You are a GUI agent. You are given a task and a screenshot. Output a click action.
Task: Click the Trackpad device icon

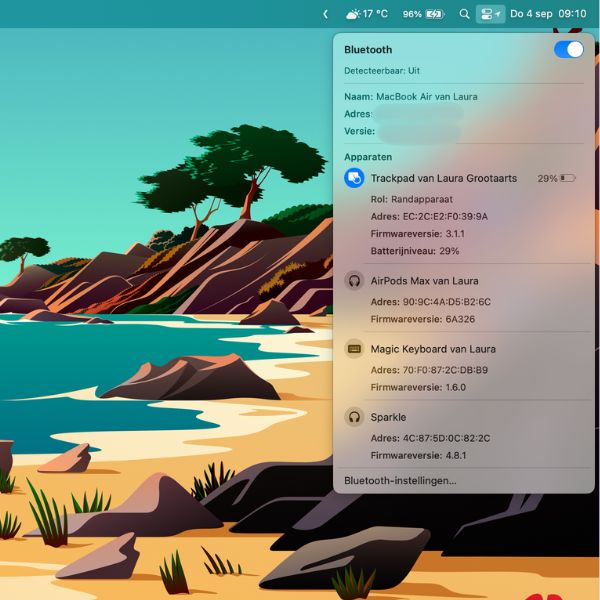(354, 178)
